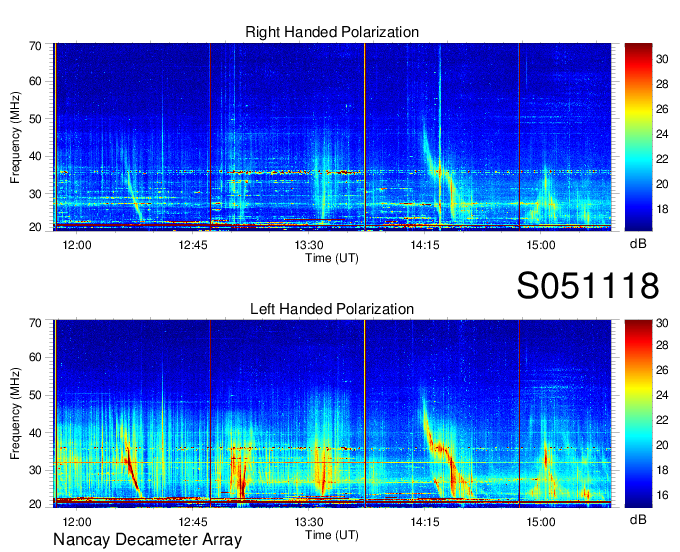Click the 50 MHz tick on Left Handed frequency axis
The height and width of the screenshot is (552, 680).
point(35,395)
